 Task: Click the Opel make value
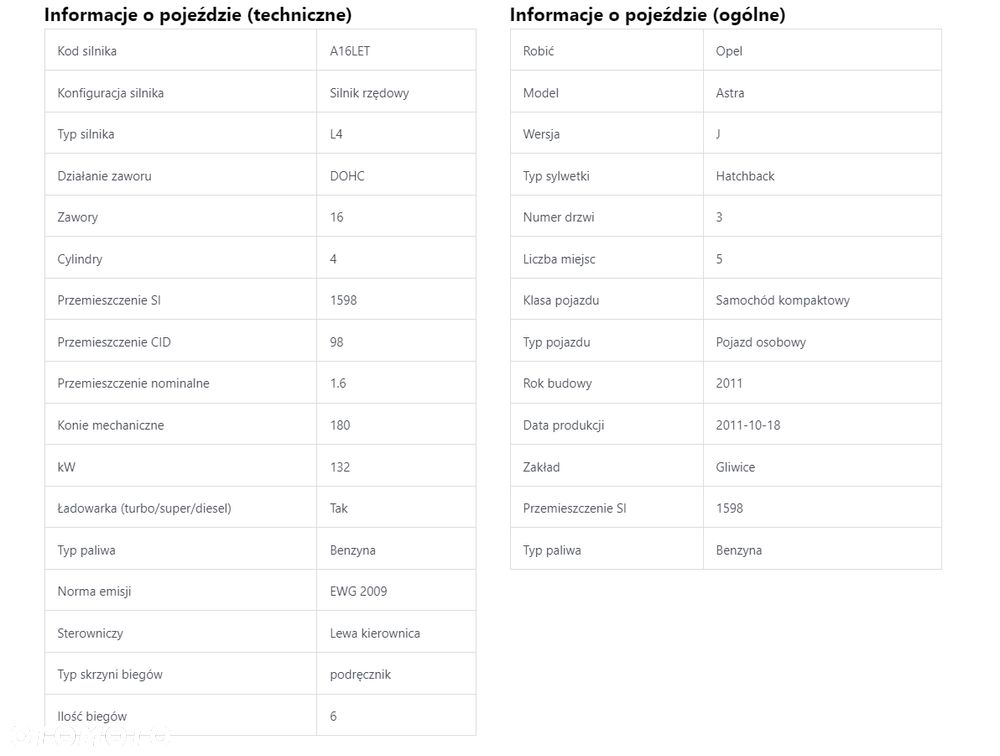729,51
